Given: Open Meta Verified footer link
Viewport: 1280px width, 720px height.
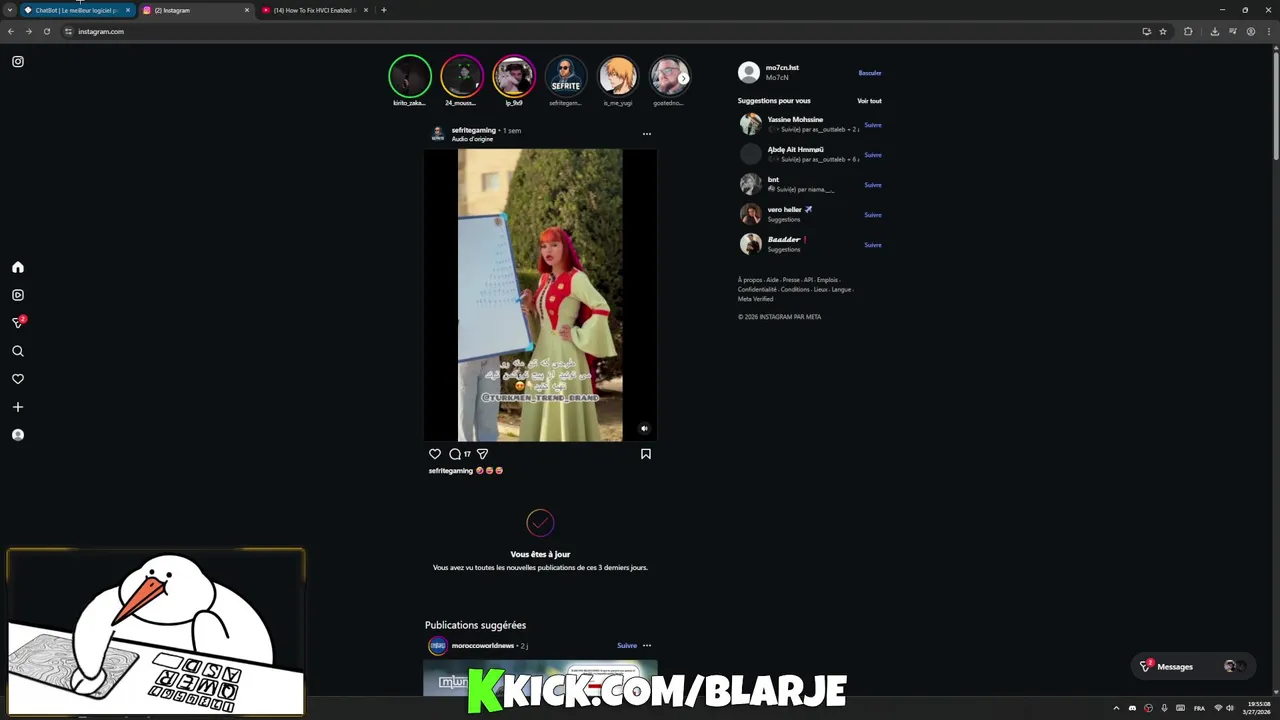Looking at the screenshot, I should click(x=755, y=299).
